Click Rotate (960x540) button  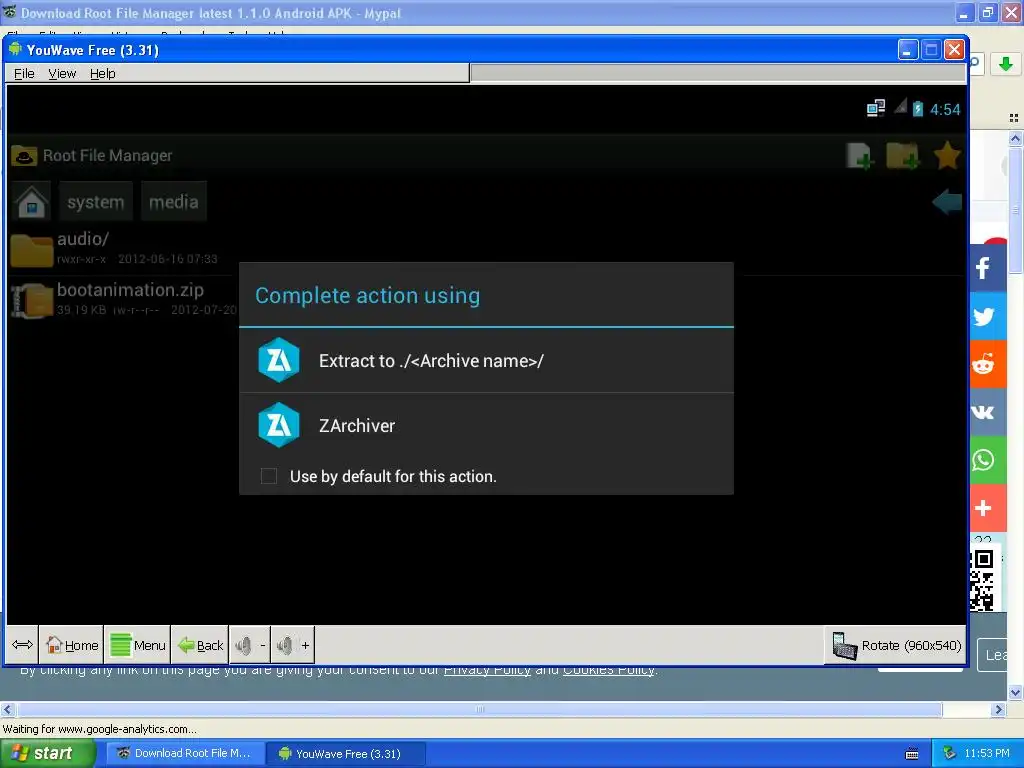pos(896,645)
